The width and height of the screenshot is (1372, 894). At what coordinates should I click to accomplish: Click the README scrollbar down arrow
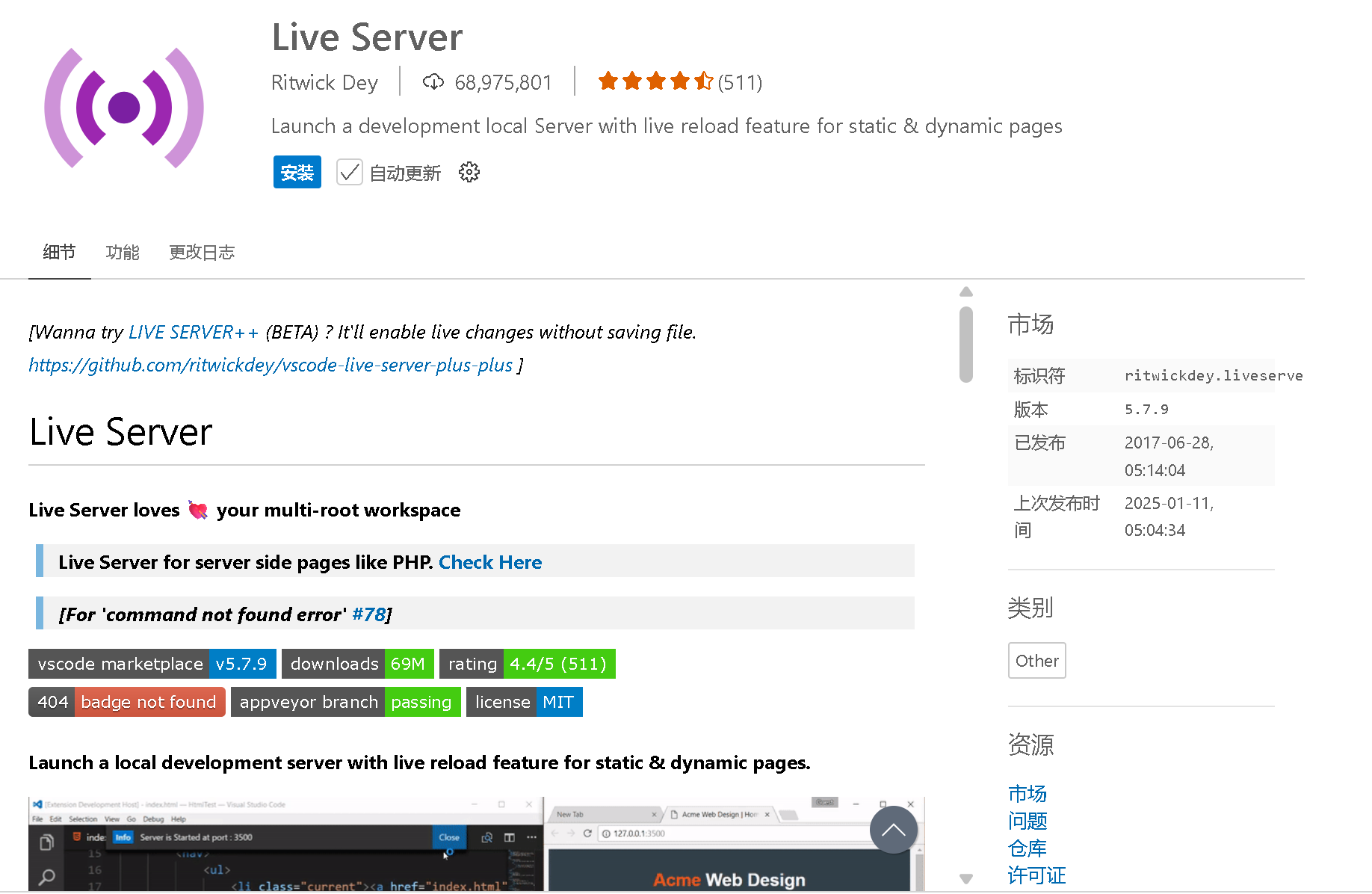pyautogui.click(x=966, y=879)
